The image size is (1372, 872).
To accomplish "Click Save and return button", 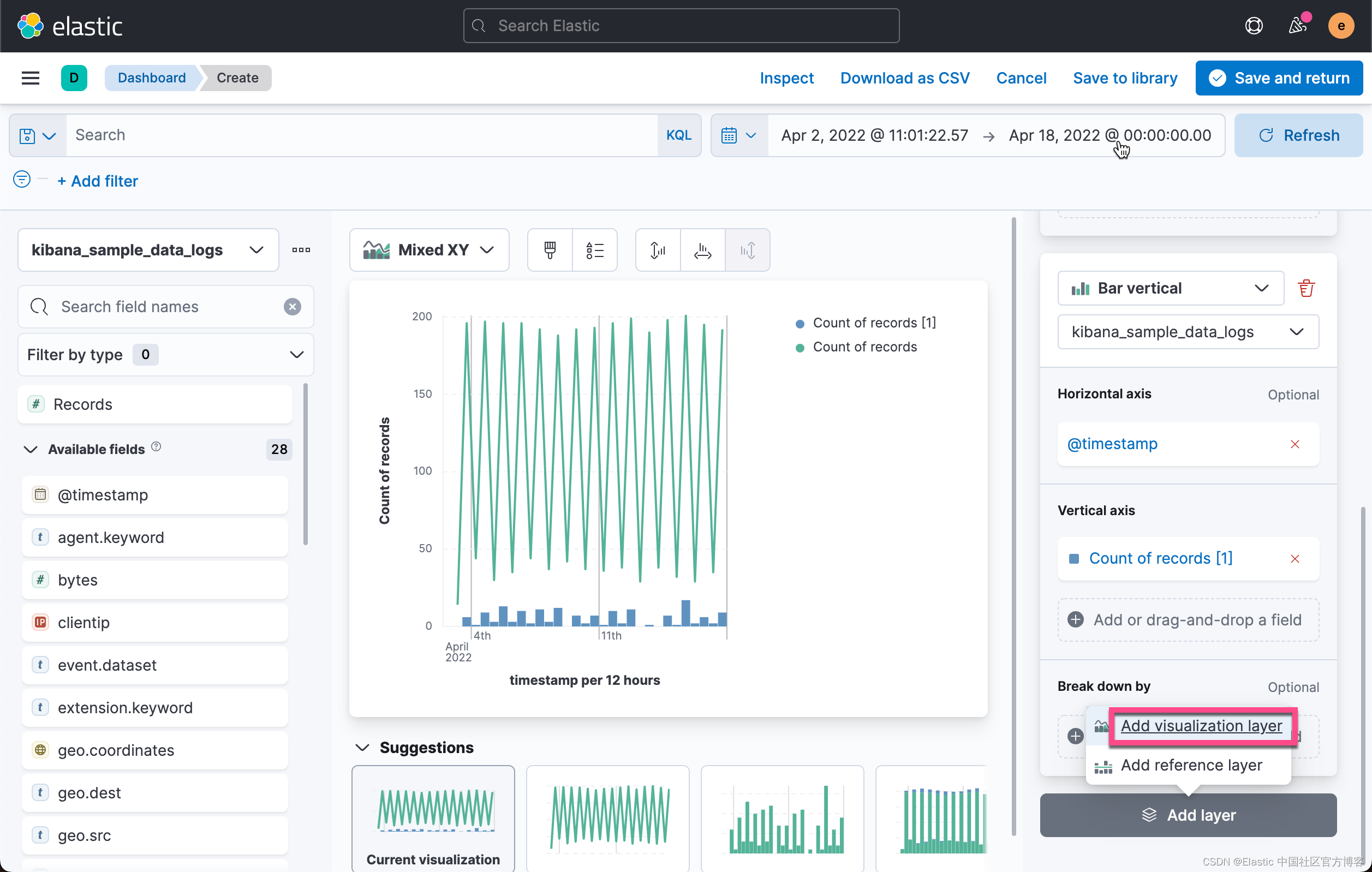I will pyautogui.click(x=1279, y=78).
